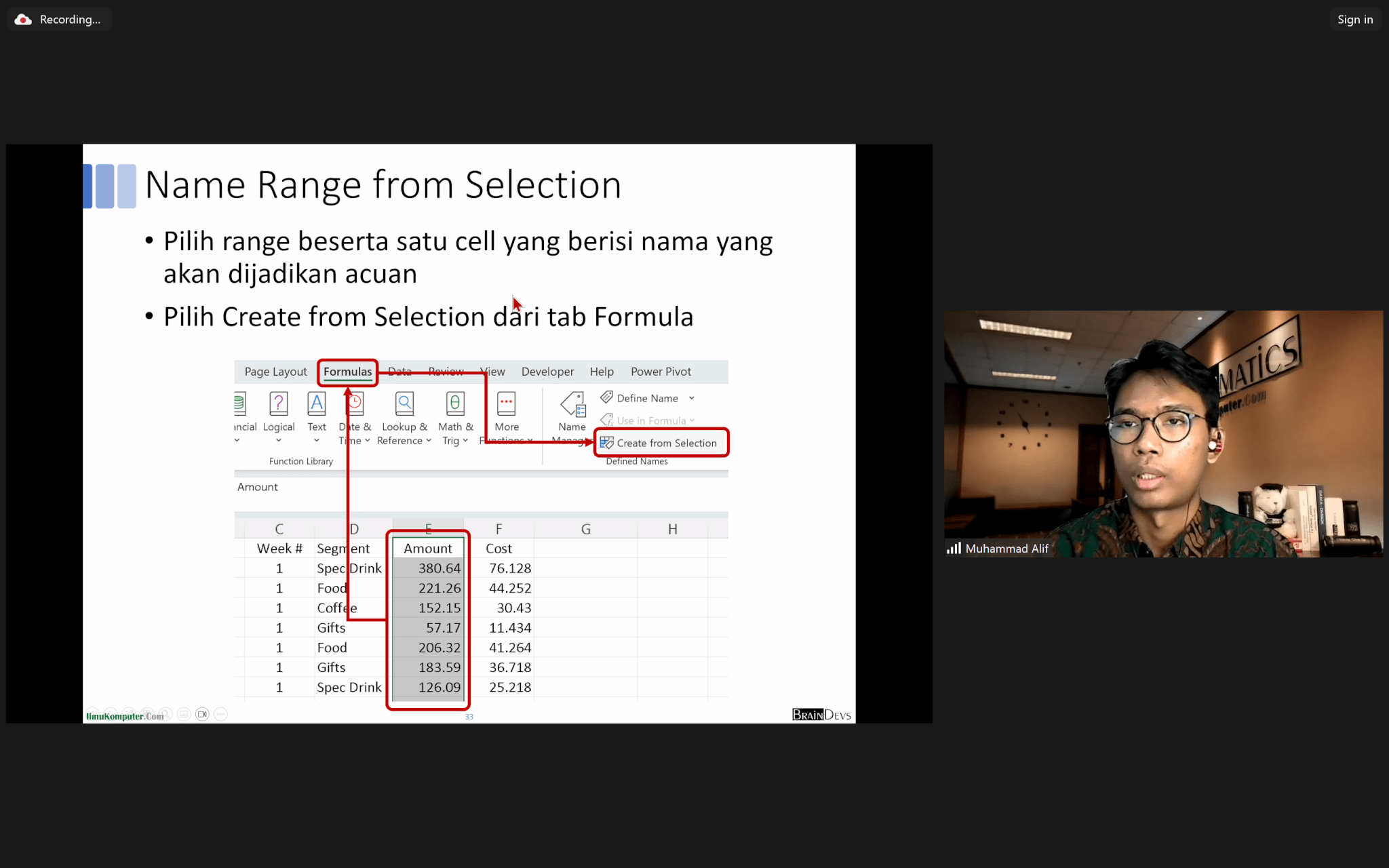
Task: Click the Logical functions icon
Action: (278, 403)
